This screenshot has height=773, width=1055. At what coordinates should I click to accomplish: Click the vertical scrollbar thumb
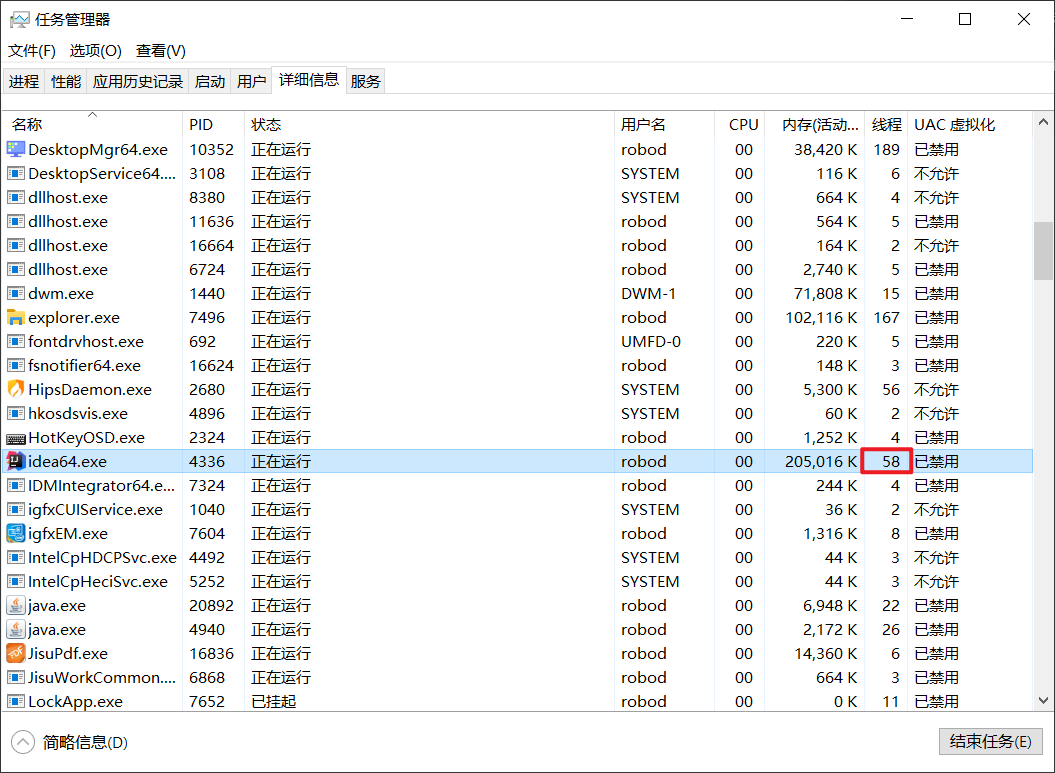pyautogui.click(x=1044, y=250)
